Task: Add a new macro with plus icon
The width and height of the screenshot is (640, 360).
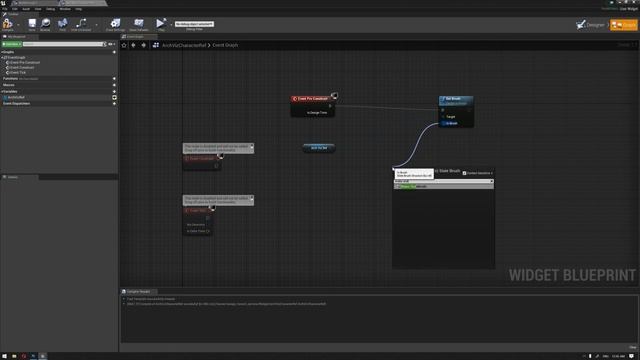Action: click(114, 85)
